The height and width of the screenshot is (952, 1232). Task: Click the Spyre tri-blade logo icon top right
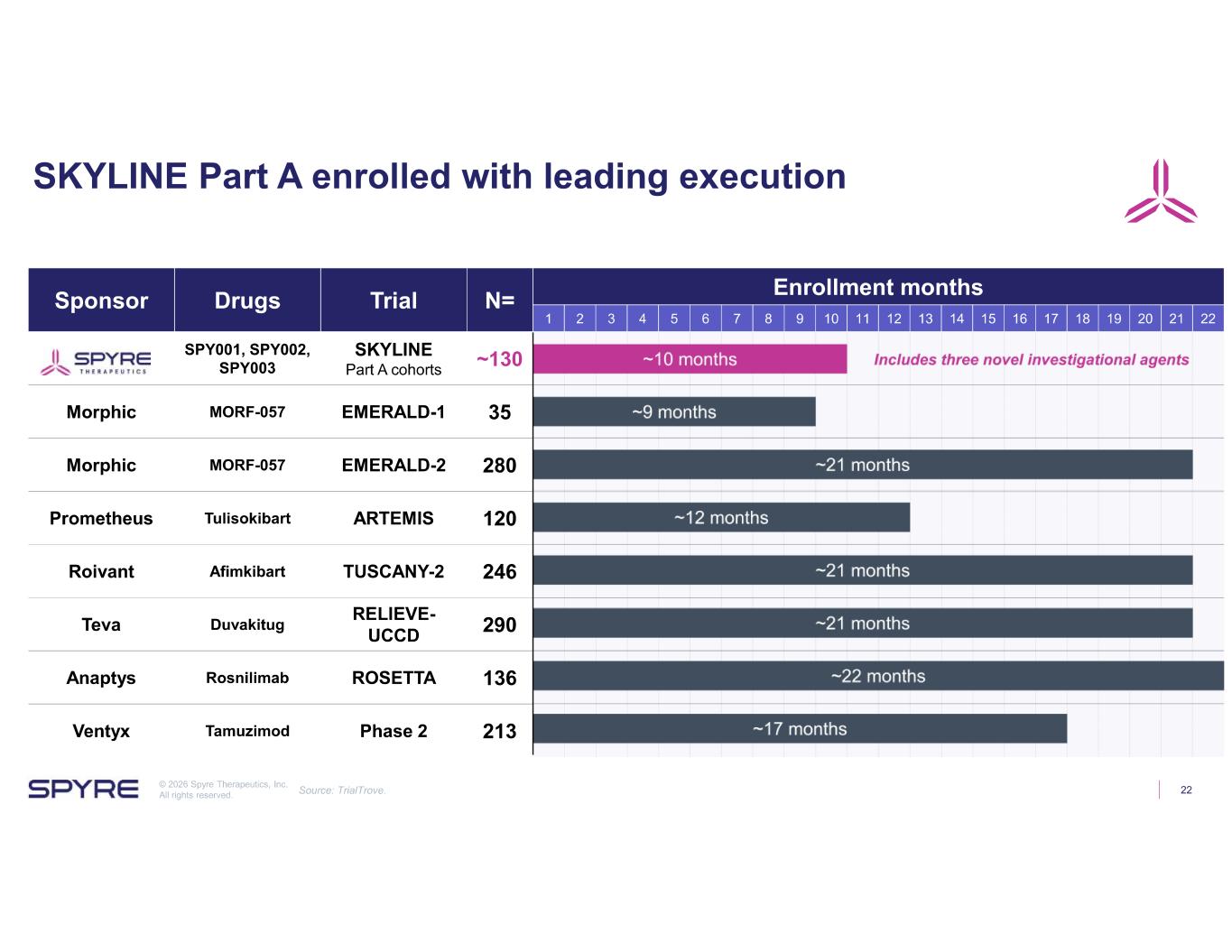point(1161,190)
